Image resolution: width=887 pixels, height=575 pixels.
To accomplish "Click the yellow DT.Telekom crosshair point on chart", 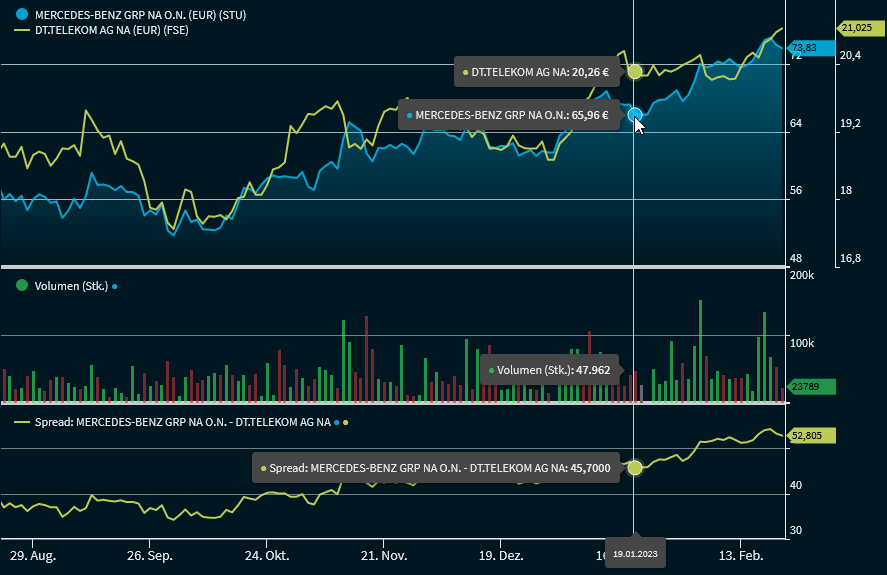I will pos(635,71).
